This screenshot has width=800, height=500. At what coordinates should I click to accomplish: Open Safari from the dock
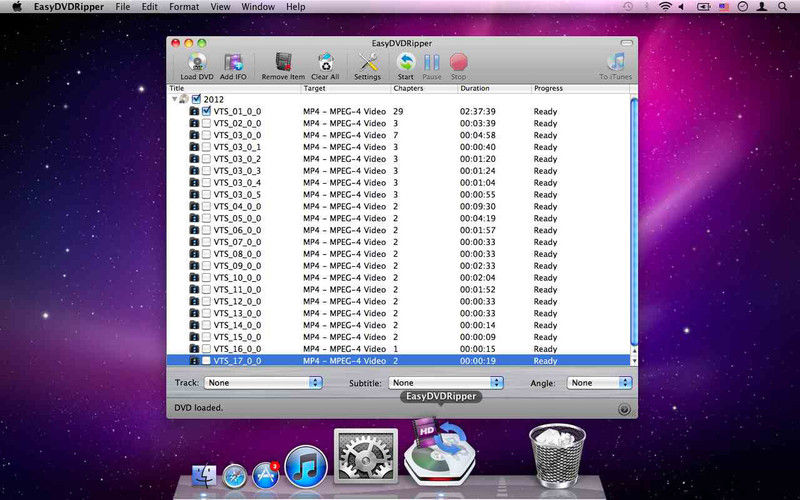tap(234, 476)
